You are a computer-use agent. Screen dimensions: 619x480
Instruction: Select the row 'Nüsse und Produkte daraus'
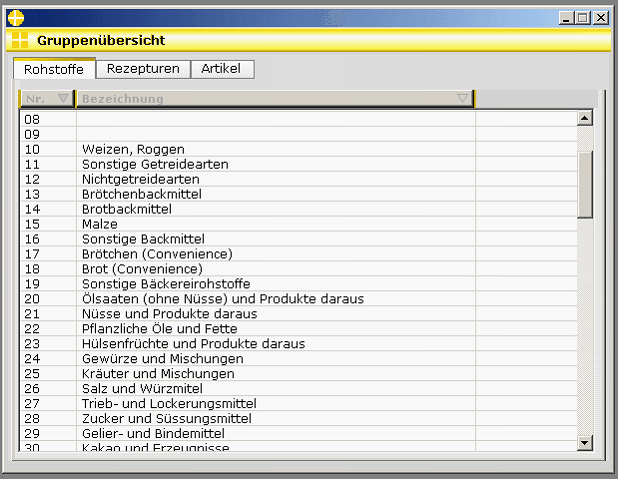(x=299, y=314)
